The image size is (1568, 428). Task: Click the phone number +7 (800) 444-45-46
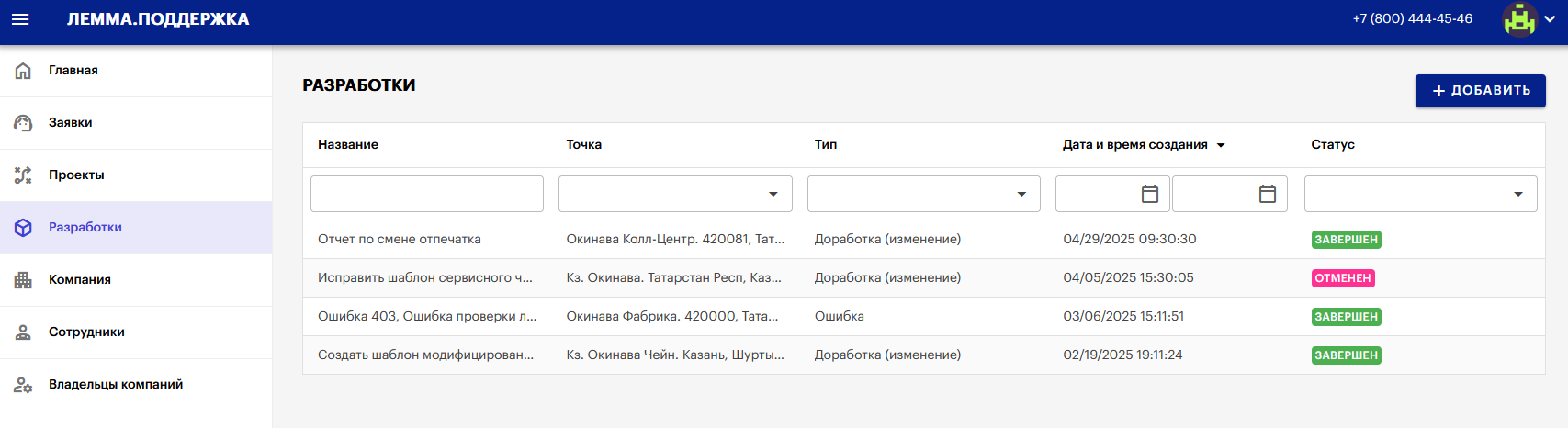click(1412, 19)
